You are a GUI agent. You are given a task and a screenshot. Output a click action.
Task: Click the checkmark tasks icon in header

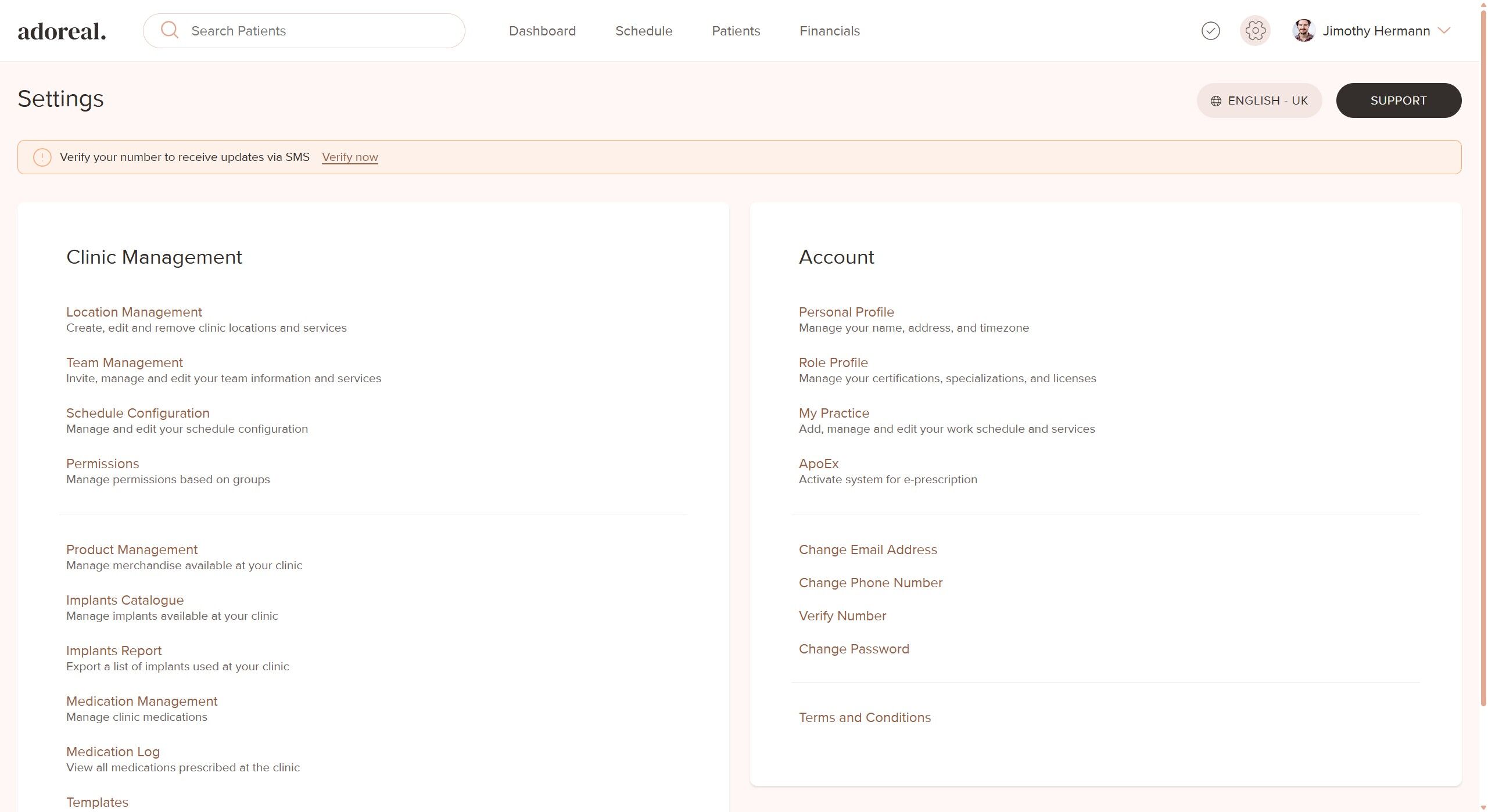1210,31
